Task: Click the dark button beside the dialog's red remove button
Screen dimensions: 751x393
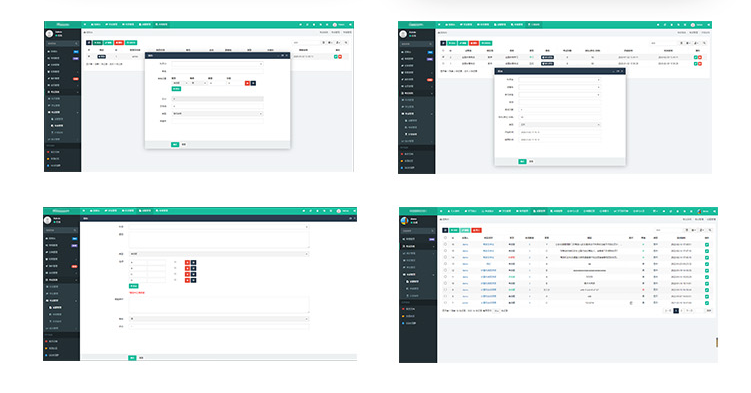Action: point(253,83)
